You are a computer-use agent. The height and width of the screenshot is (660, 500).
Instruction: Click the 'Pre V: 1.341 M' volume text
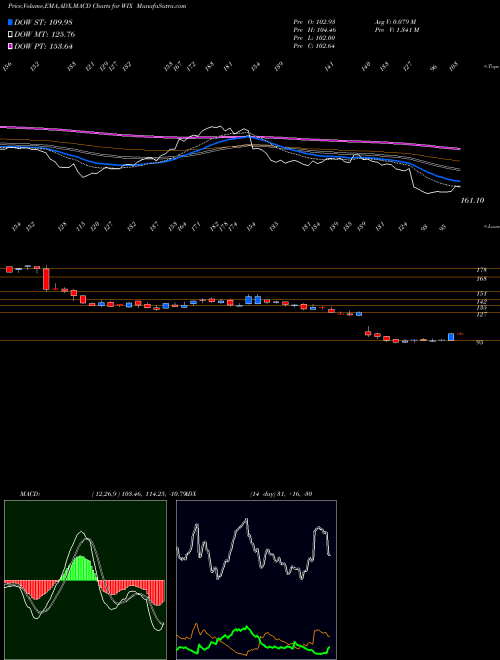(396, 30)
